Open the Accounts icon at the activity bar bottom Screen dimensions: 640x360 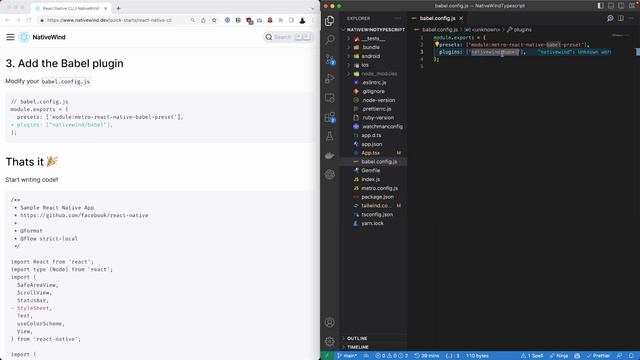click(330, 322)
